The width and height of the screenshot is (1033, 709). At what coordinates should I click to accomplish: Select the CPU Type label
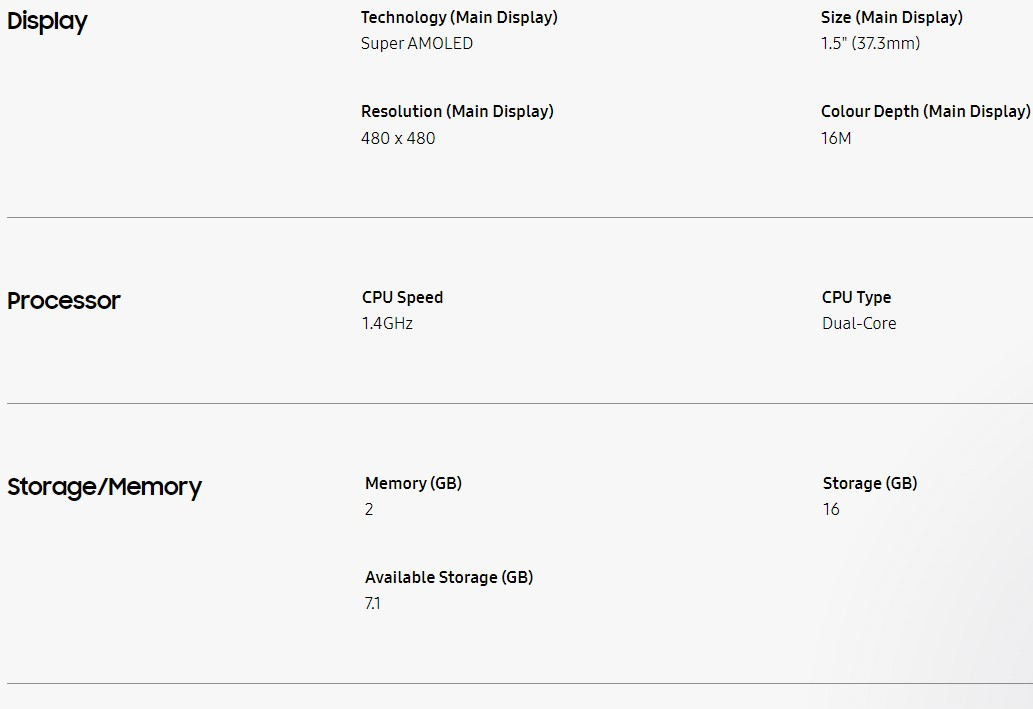(x=856, y=297)
